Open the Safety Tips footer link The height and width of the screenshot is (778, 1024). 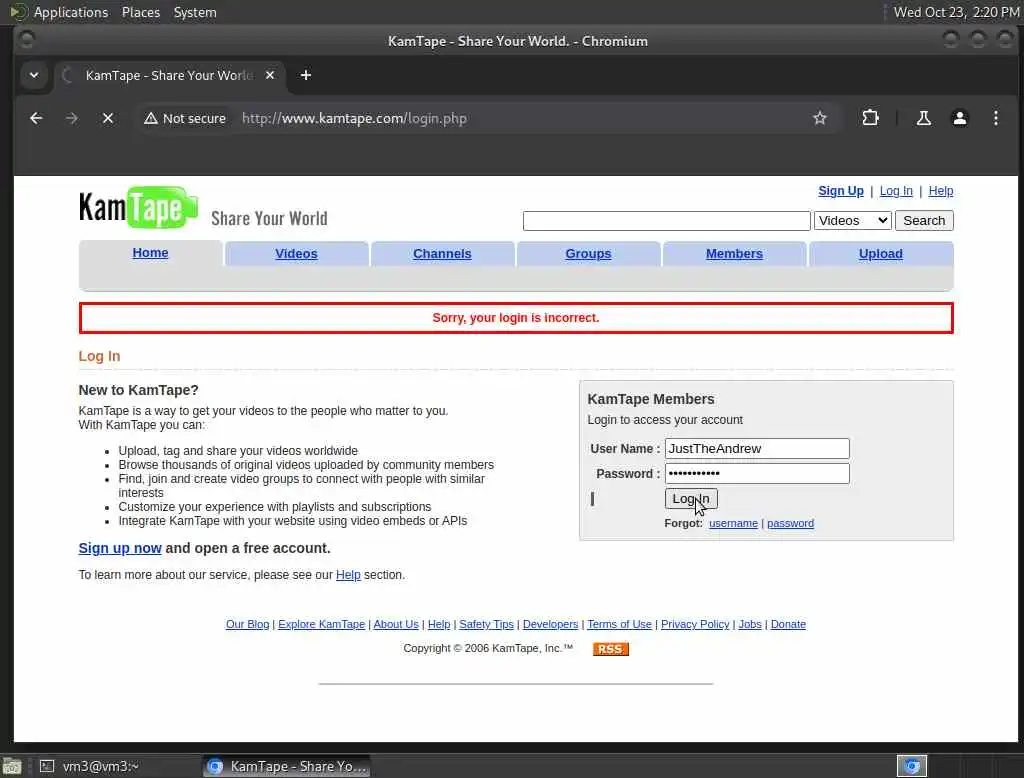click(x=487, y=624)
